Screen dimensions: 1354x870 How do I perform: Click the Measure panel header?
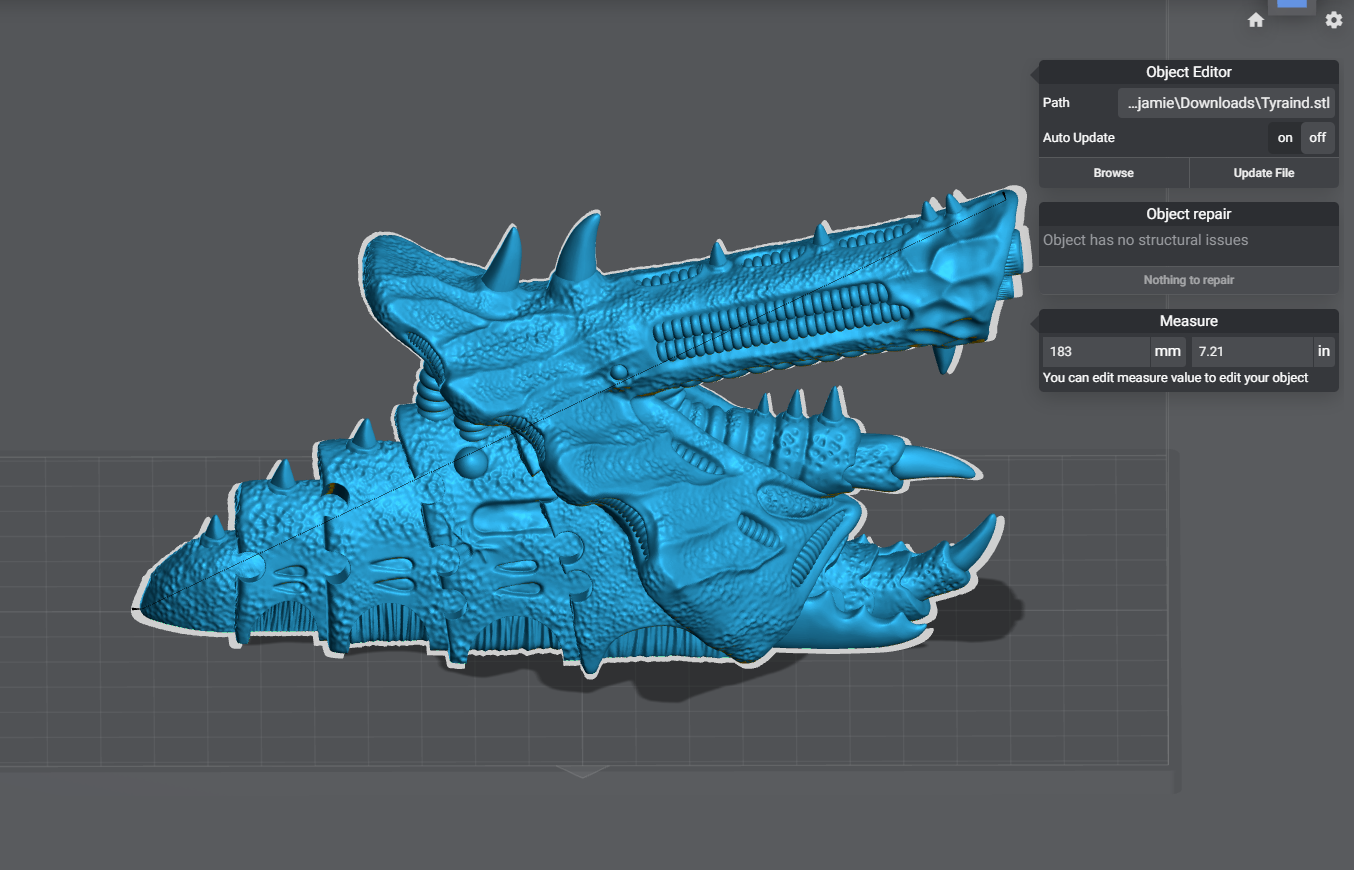point(1188,321)
